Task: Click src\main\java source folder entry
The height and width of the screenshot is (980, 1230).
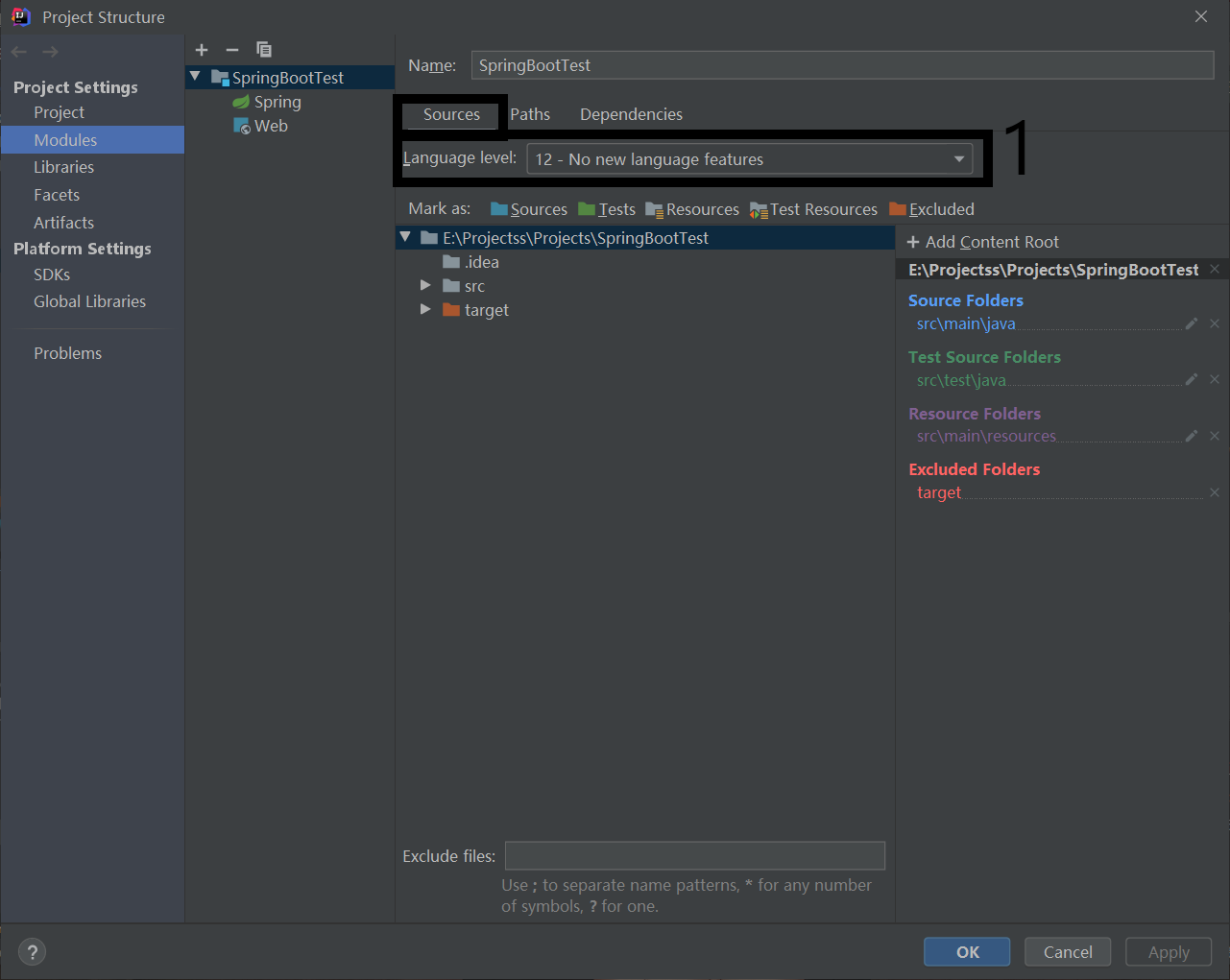Action: 966,324
